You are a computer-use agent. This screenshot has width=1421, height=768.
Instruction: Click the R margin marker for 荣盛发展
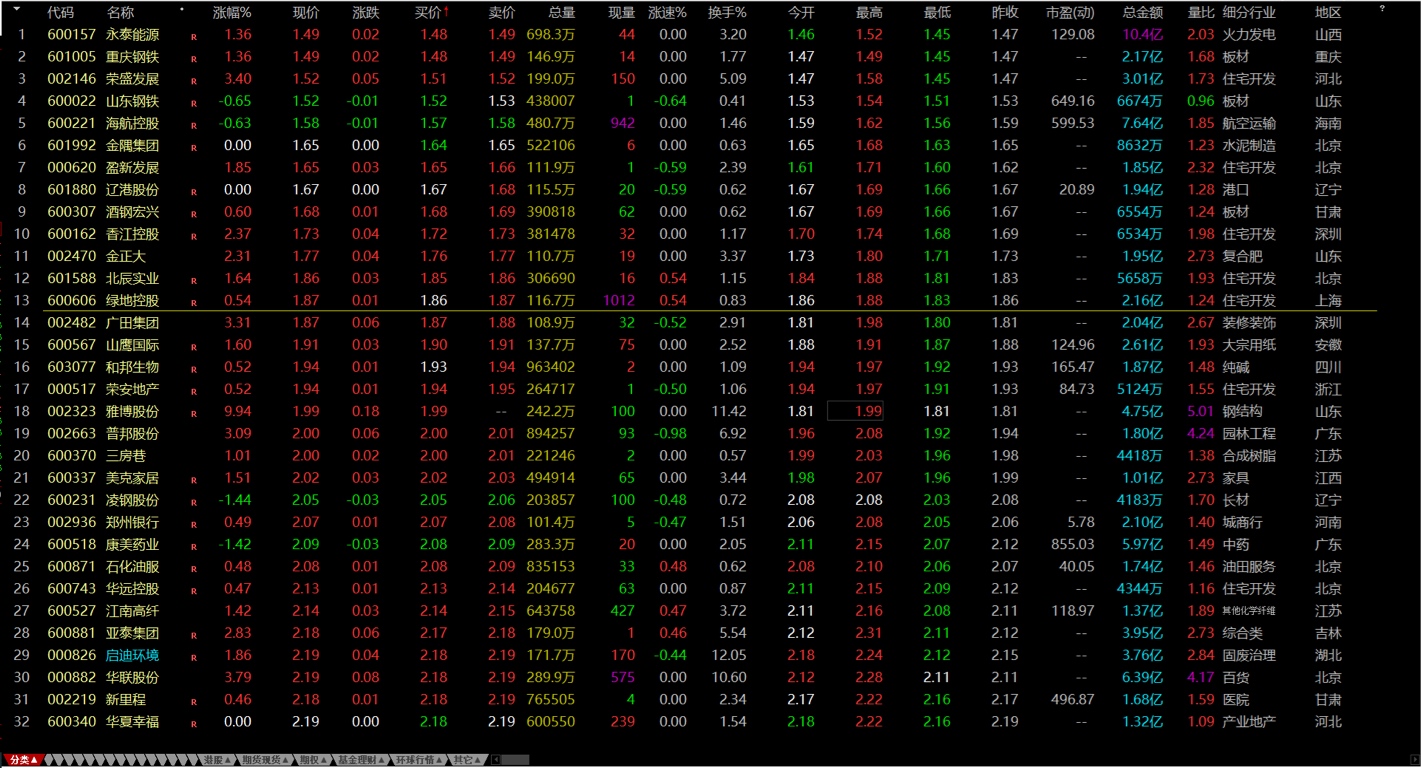(194, 80)
